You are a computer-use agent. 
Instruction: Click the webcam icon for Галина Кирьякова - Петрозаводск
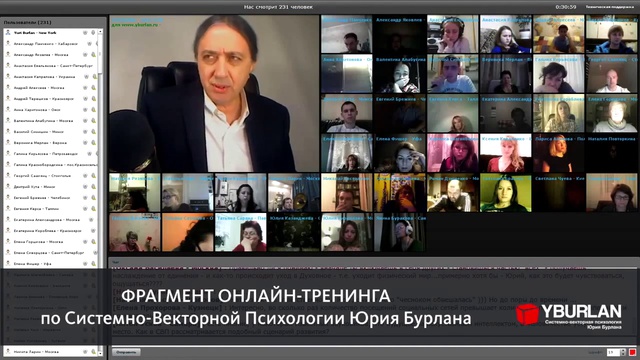coord(89,154)
